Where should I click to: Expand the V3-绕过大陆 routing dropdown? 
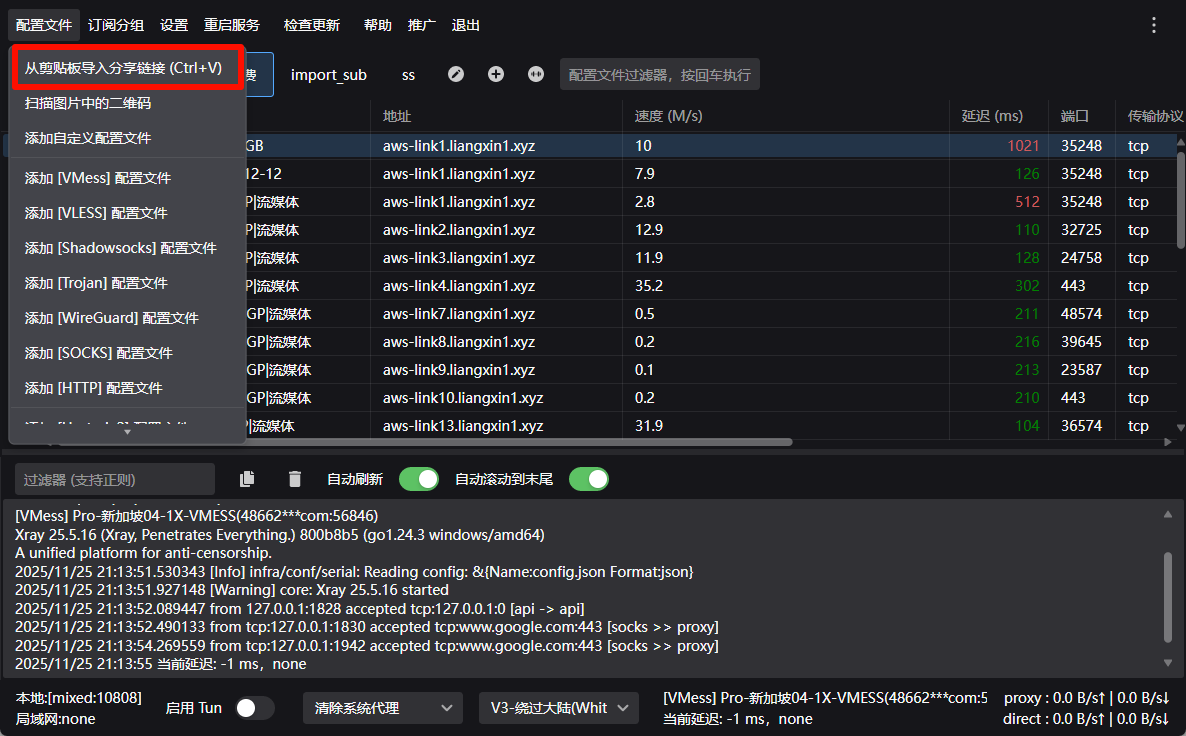click(x=558, y=708)
